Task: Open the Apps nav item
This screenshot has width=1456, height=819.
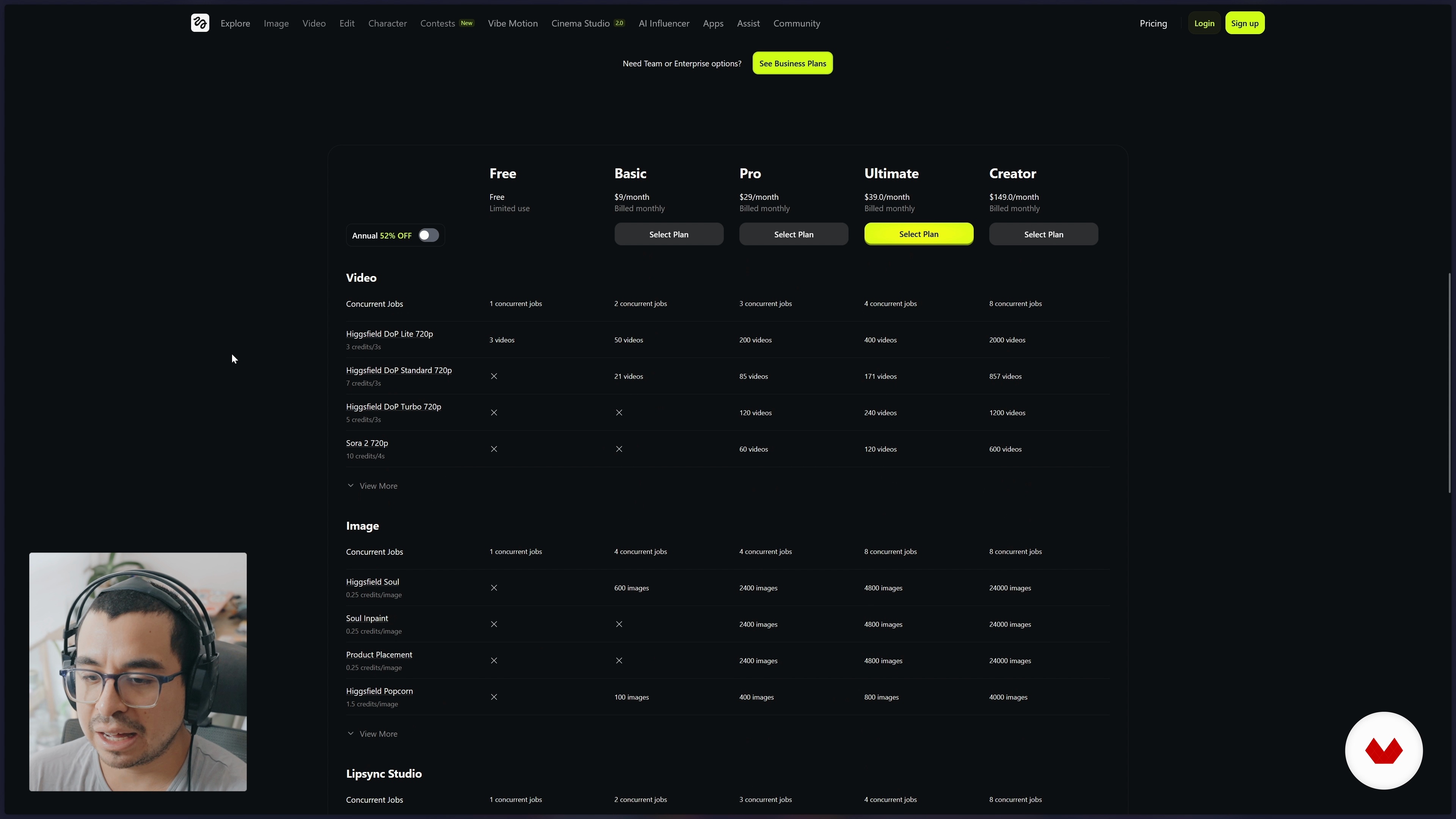Action: [x=713, y=23]
